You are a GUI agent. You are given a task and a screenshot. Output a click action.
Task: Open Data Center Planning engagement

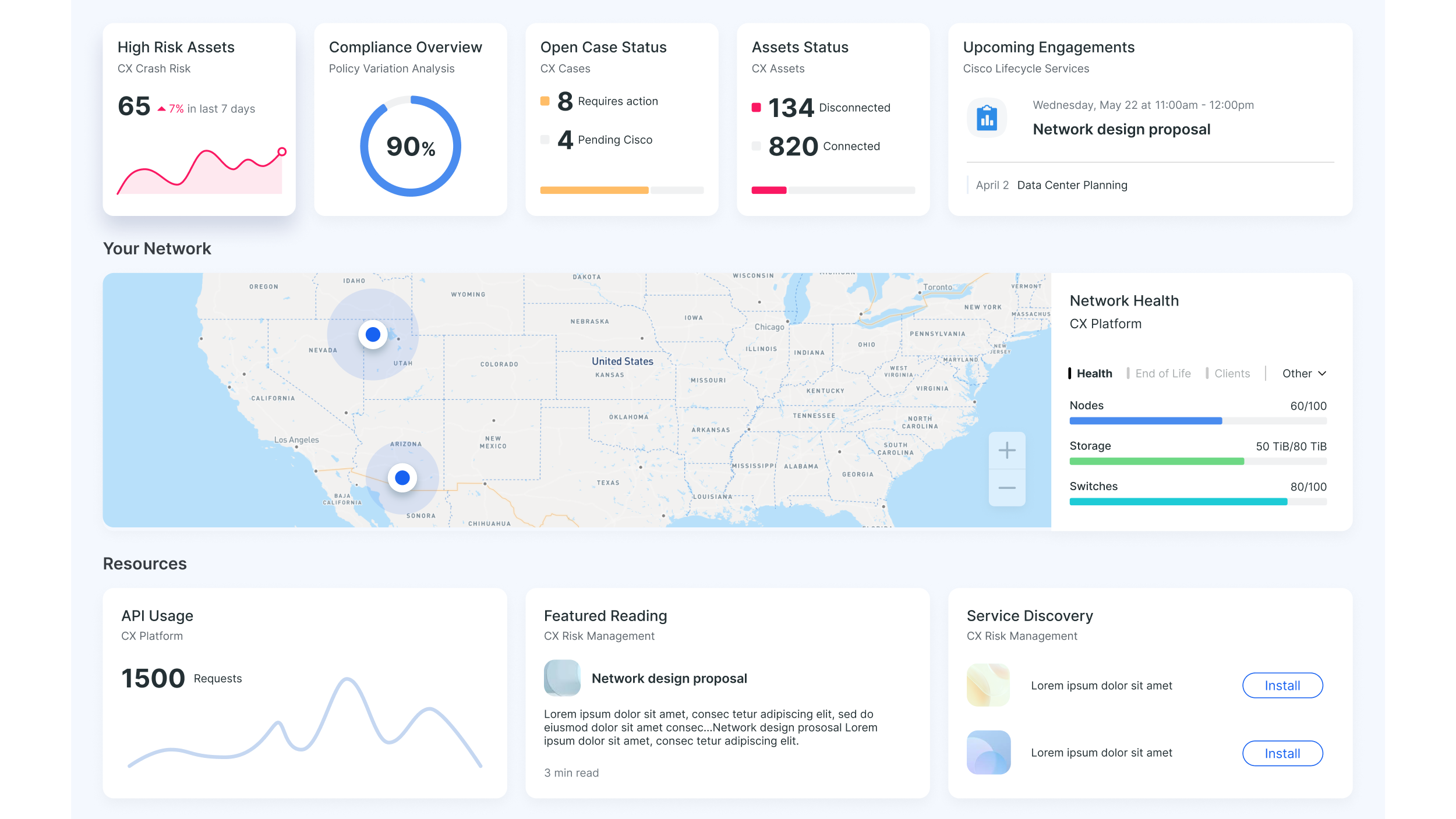point(1072,185)
